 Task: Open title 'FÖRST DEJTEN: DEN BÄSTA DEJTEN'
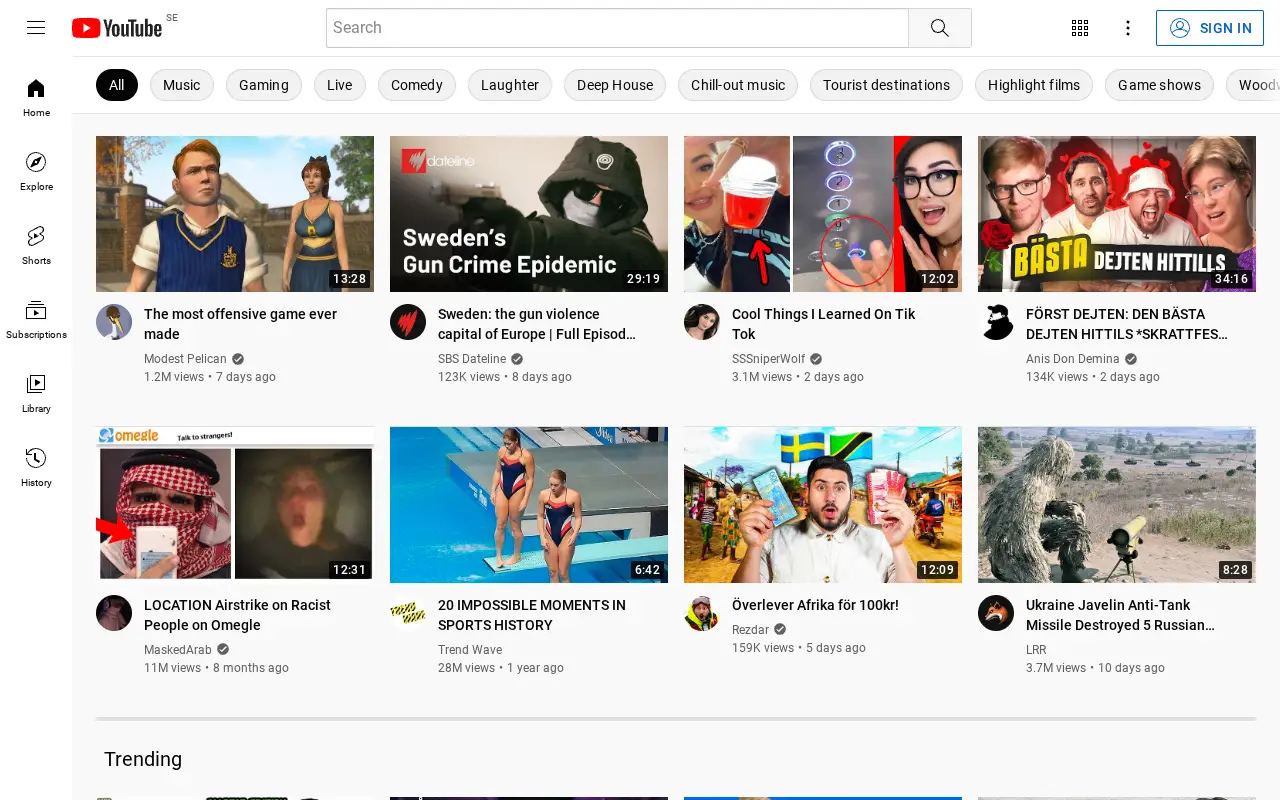click(x=1127, y=324)
